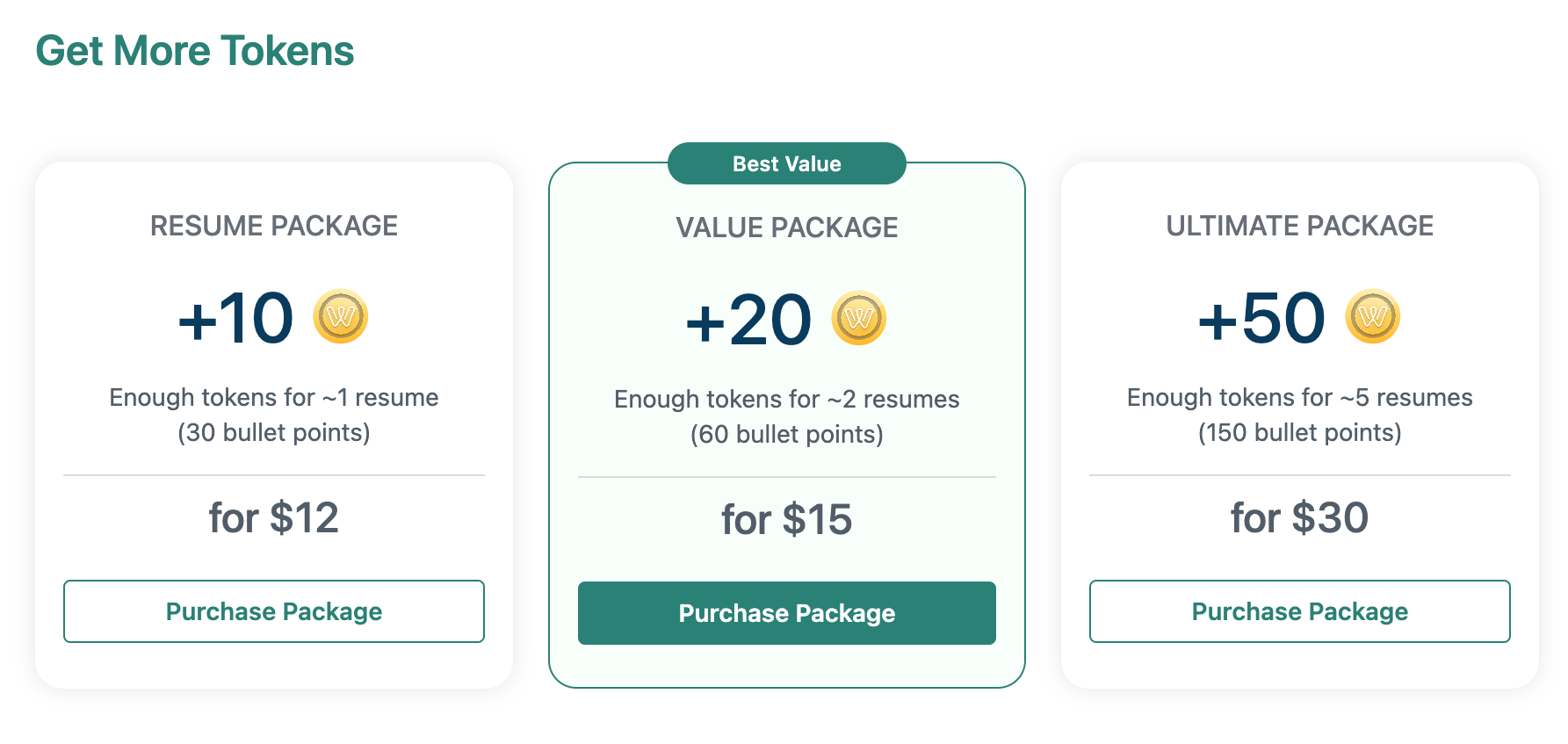Screen dimensions: 1568x744
Task: Select the RESUME PACKAGE title
Action: click(x=273, y=226)
